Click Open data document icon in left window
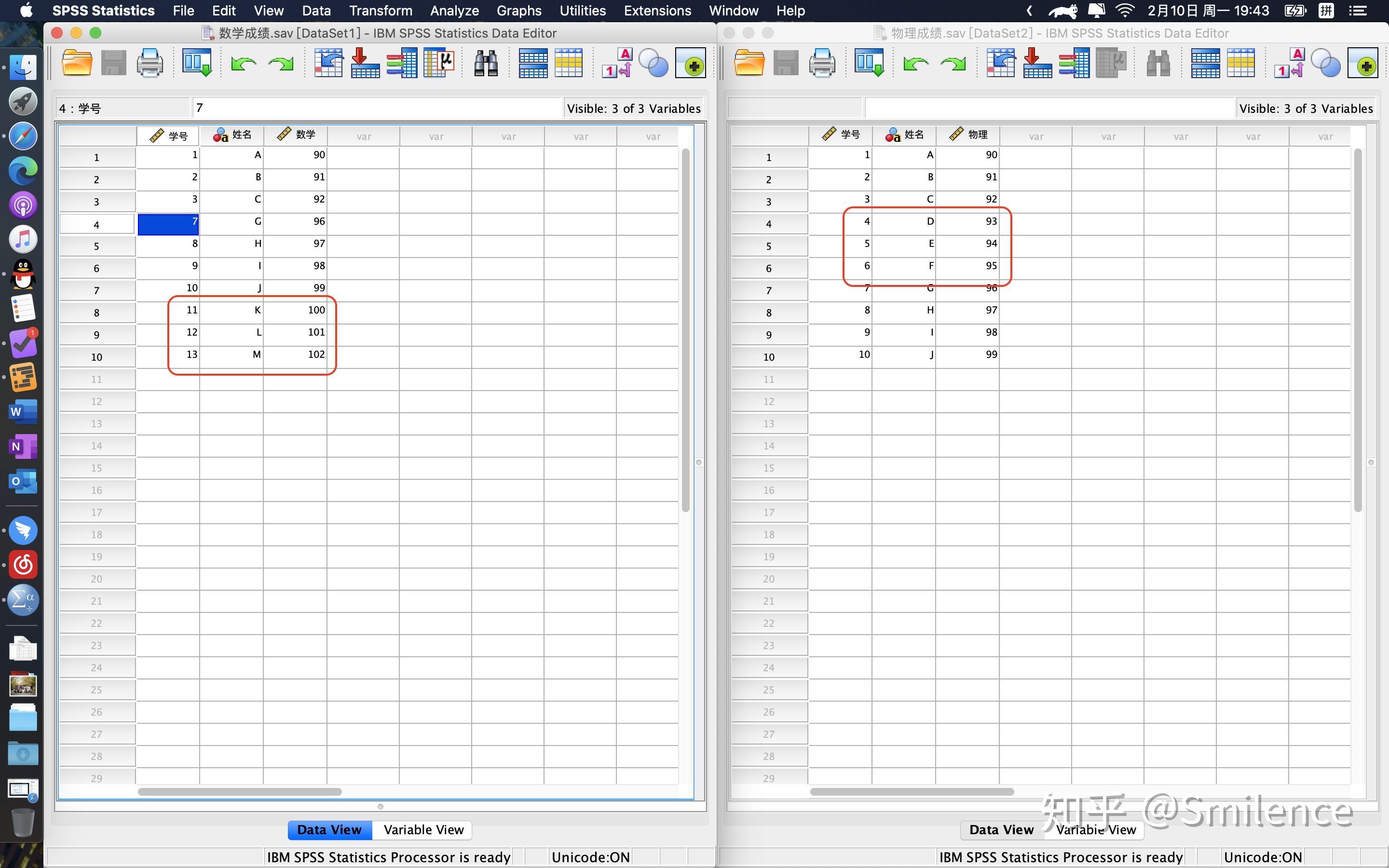Image resolution: width=1389 pixels, height=868 pixels. [x=76, y=63]
